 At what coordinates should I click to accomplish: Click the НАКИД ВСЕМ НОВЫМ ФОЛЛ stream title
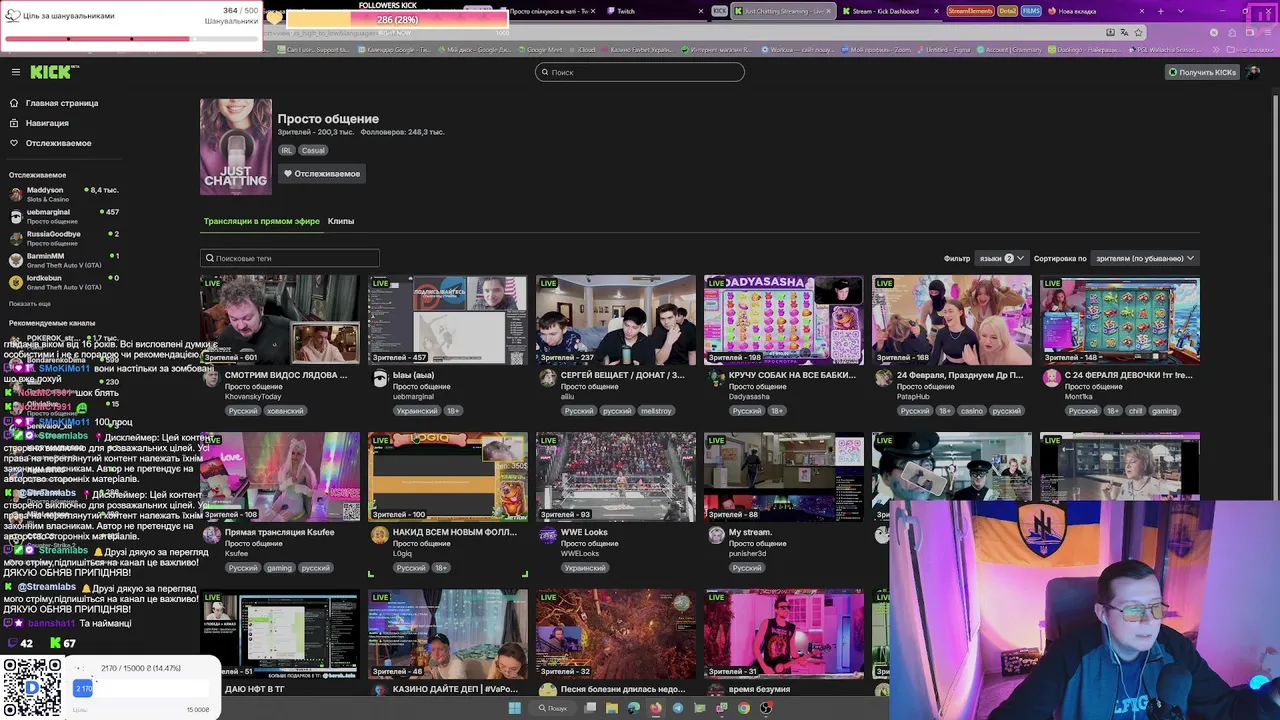[455, 532]
